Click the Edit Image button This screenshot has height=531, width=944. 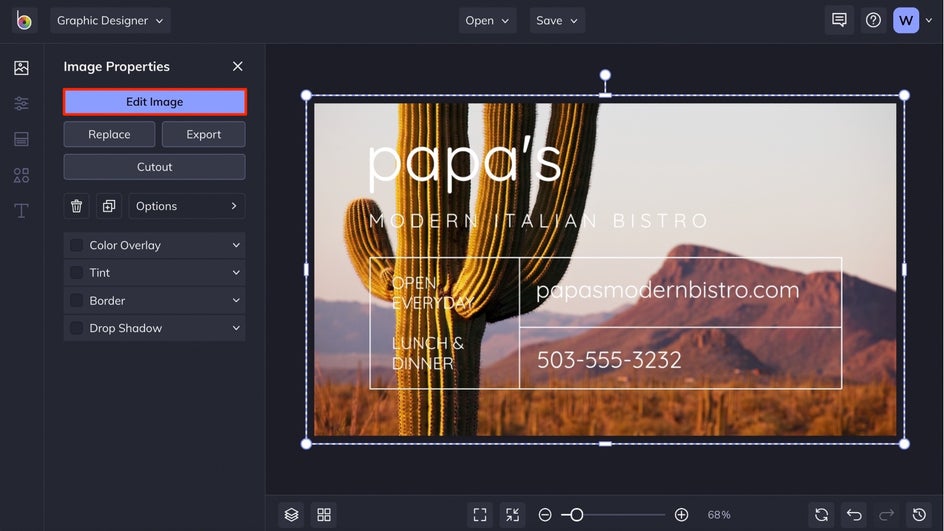pos(155,102)
